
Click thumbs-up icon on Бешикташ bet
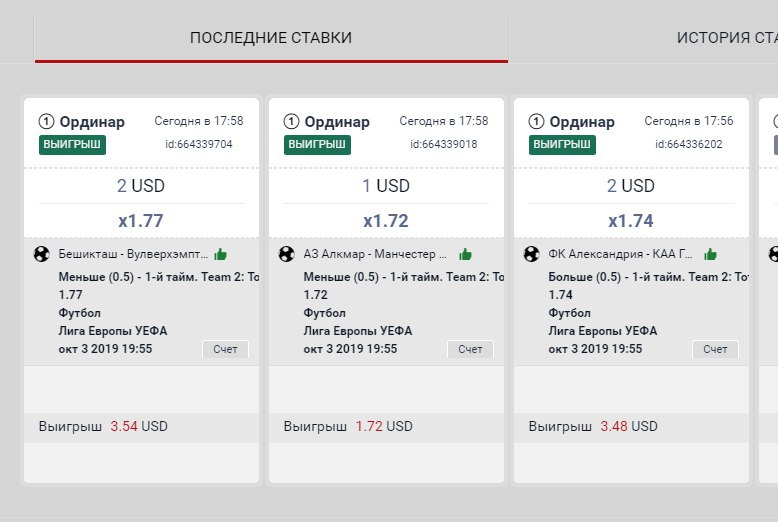[x=220, y=255]
